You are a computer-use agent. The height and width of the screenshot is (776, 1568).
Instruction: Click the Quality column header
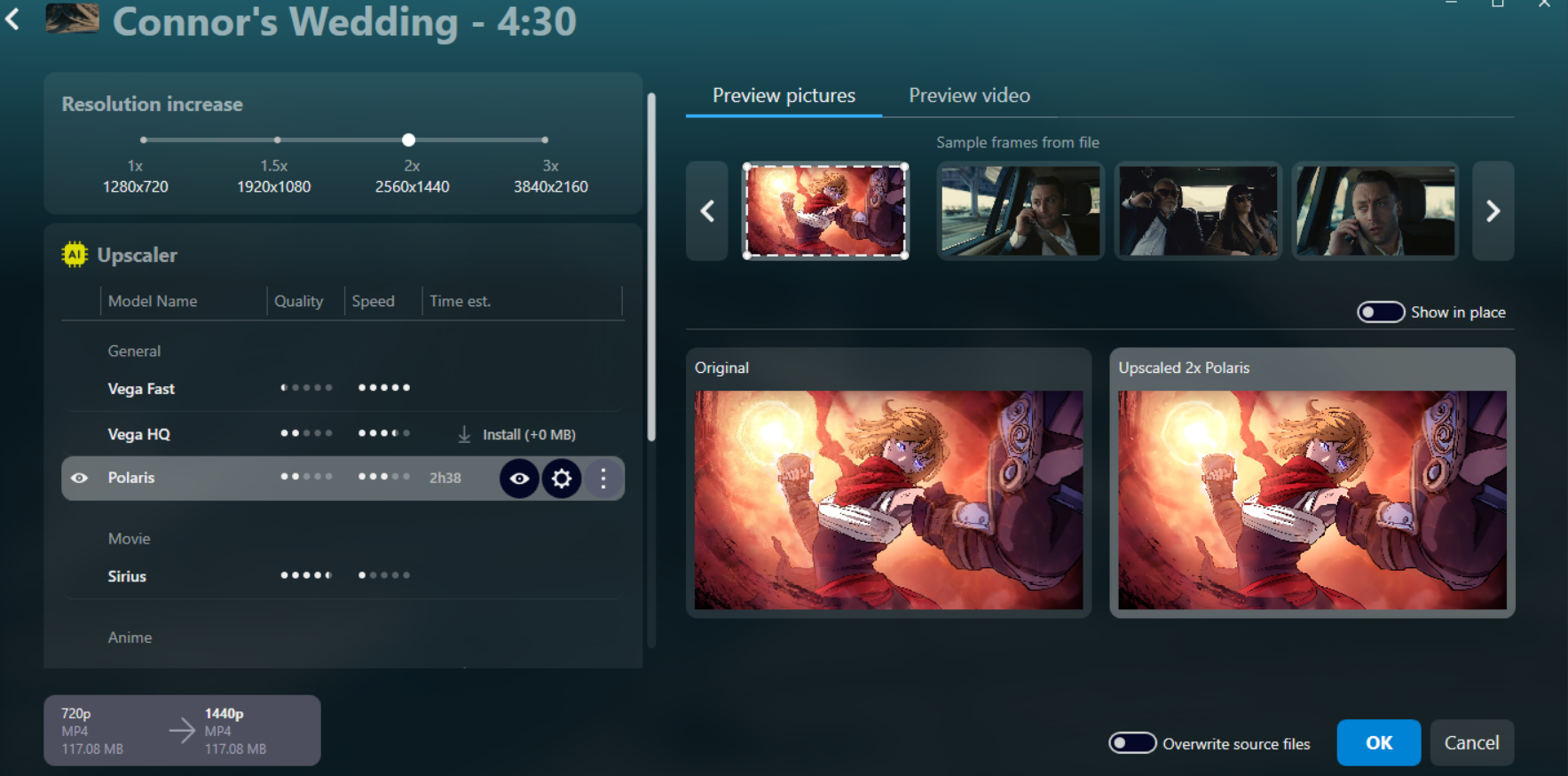[299, 301]
